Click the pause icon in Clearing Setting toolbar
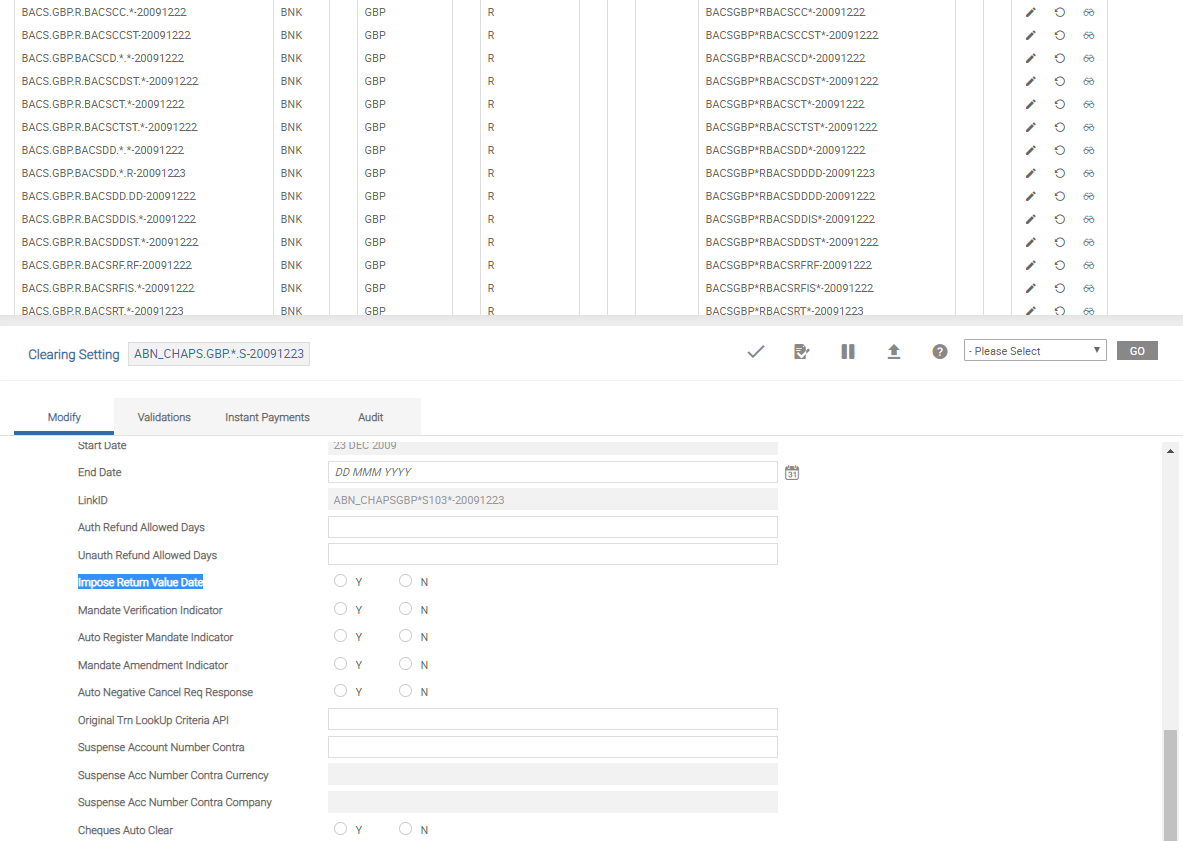Viewport: 1183px width, 841px height. [848, 351]
